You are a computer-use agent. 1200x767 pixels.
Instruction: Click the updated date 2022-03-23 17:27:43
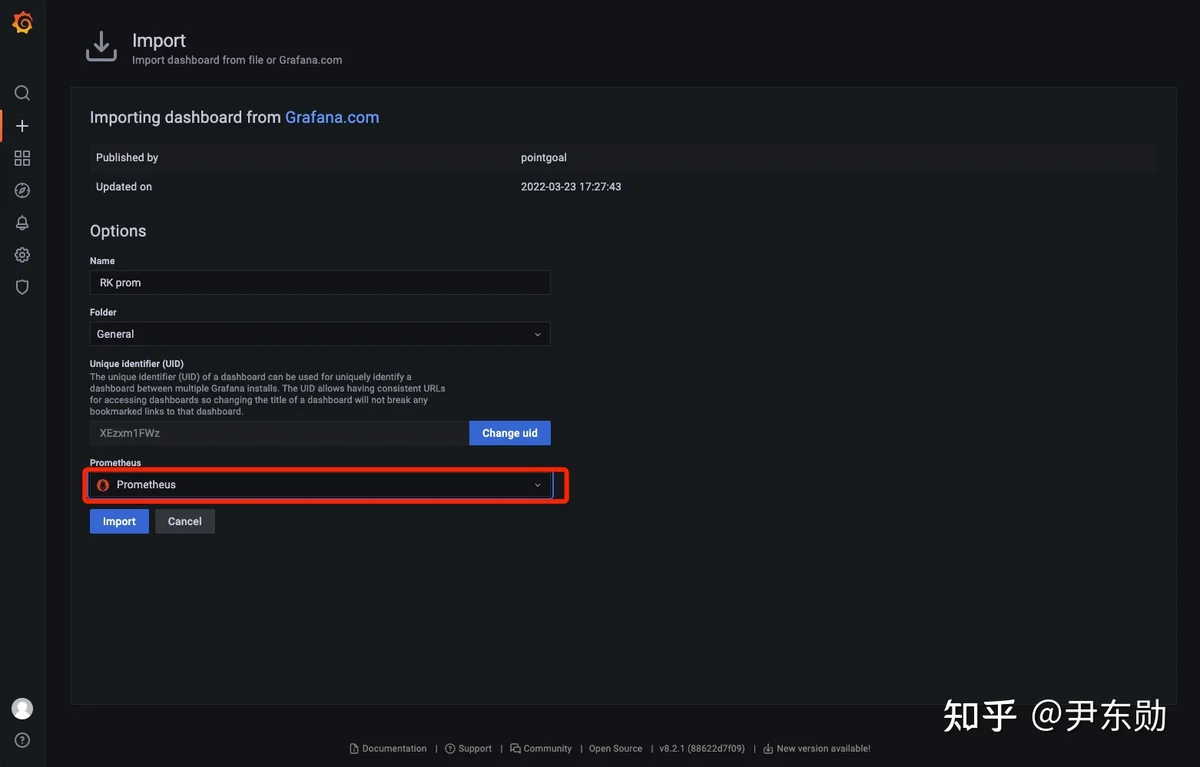571,187
